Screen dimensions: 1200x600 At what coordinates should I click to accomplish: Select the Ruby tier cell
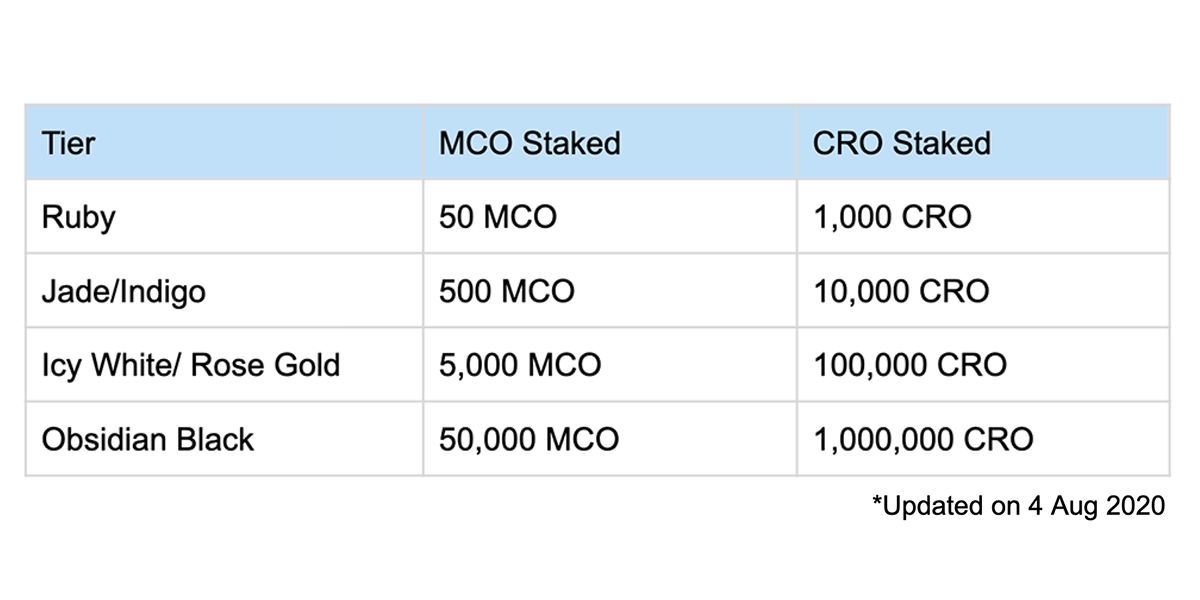[x=78, y=217]
